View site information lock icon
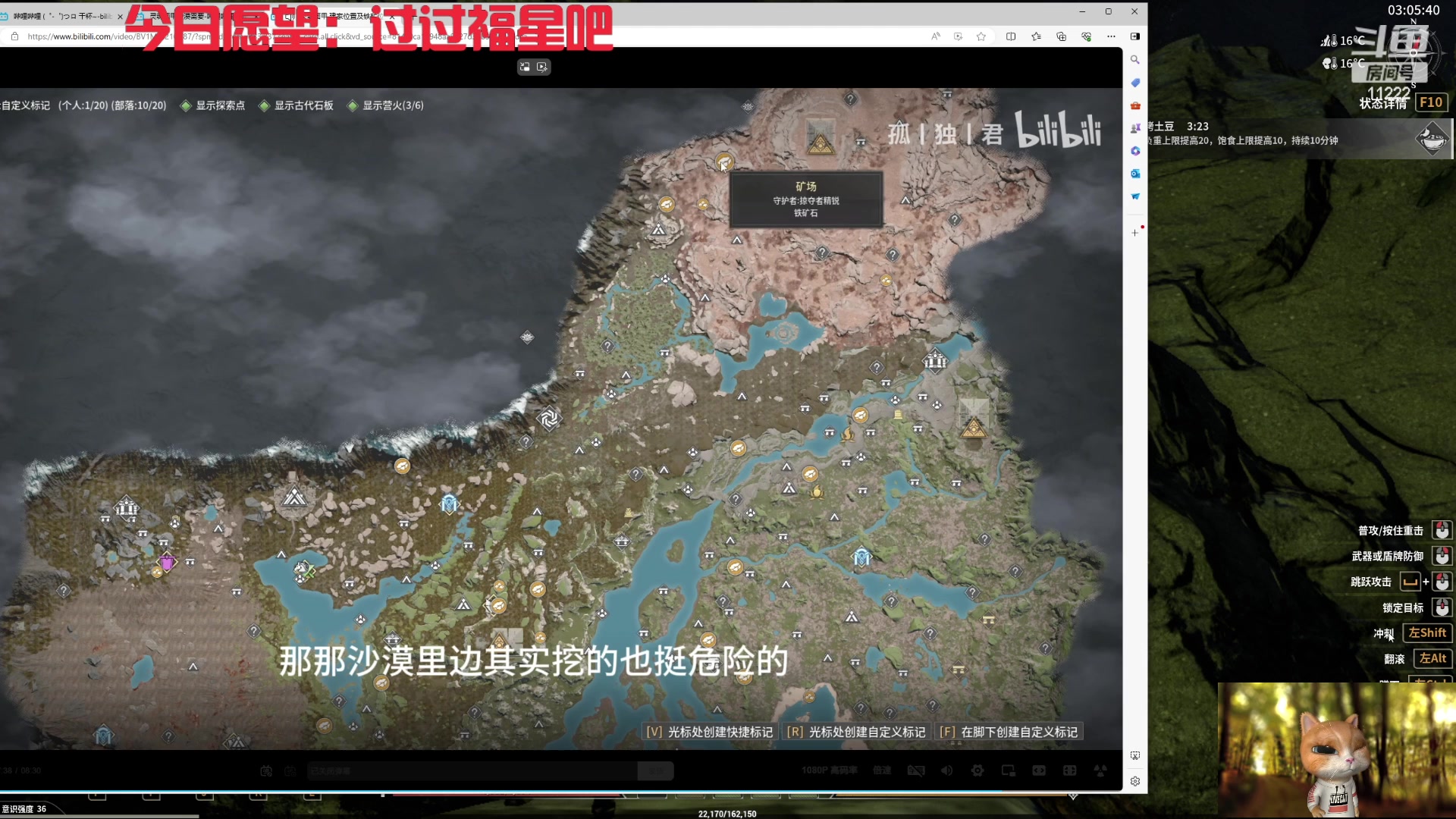This screenshot has width=1456, height=819. [x=14, y=36]
